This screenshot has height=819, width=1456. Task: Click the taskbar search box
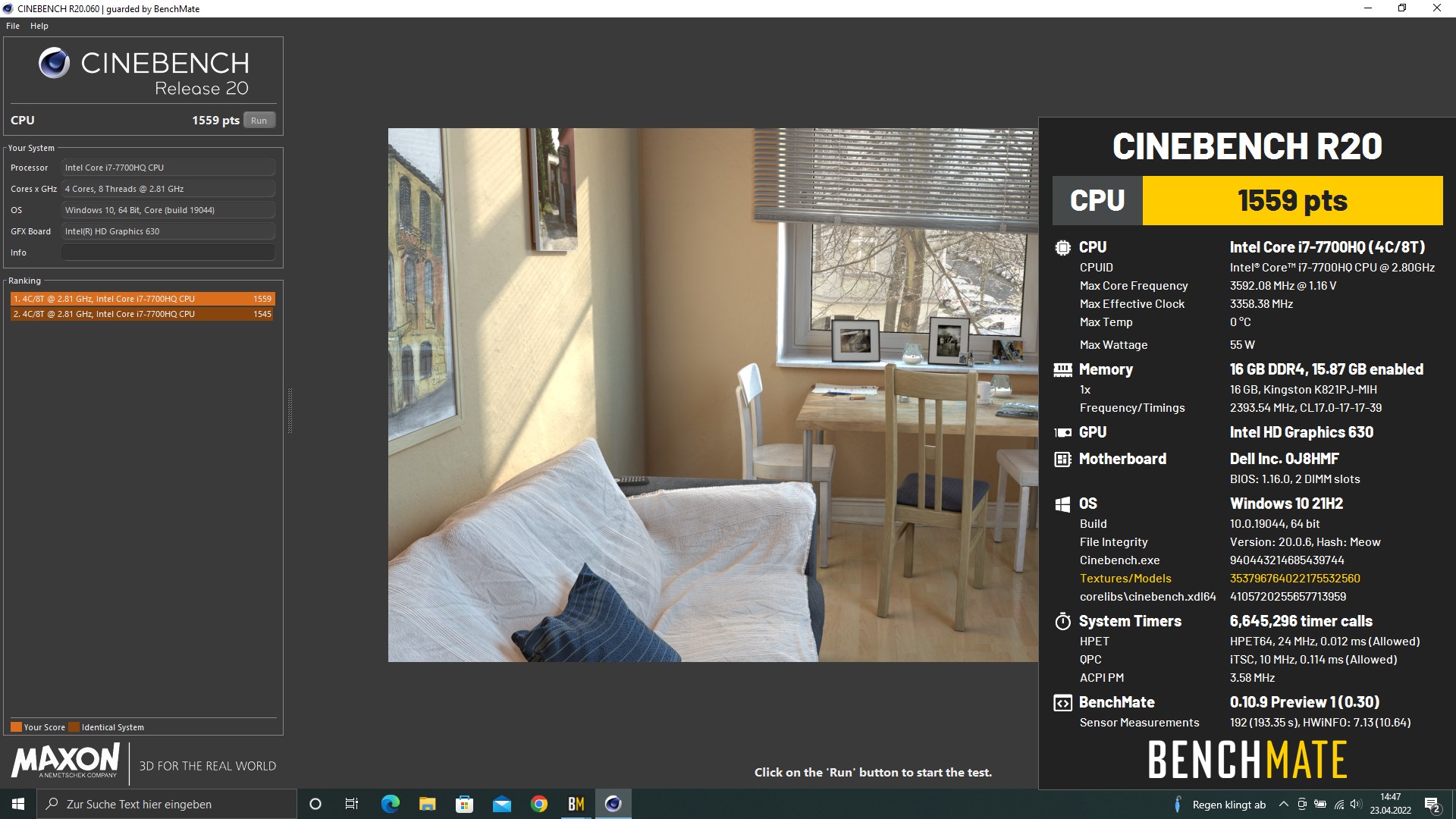167,804
